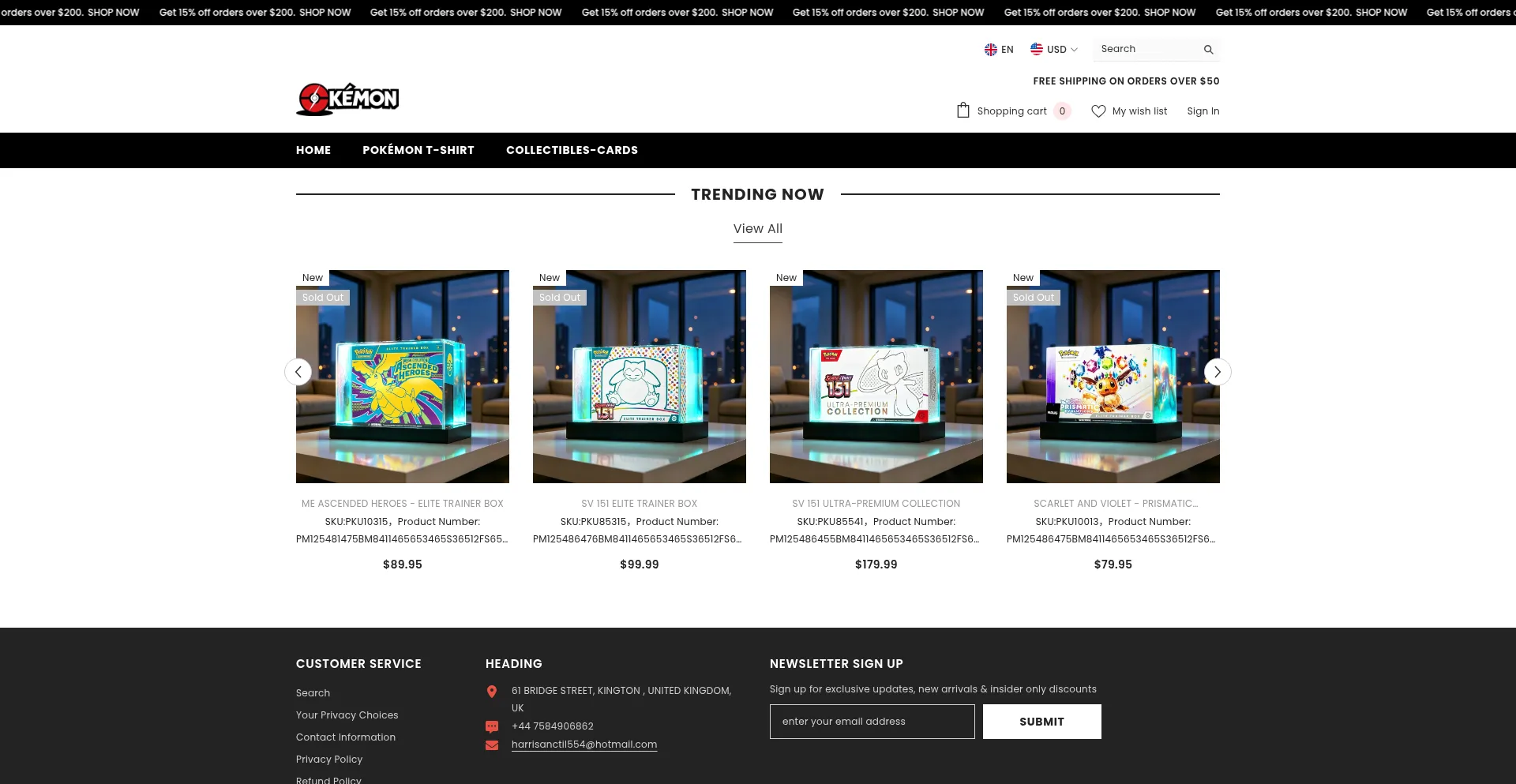
Task: Open Your Privacy Choices link
Action: pos(347,715)
